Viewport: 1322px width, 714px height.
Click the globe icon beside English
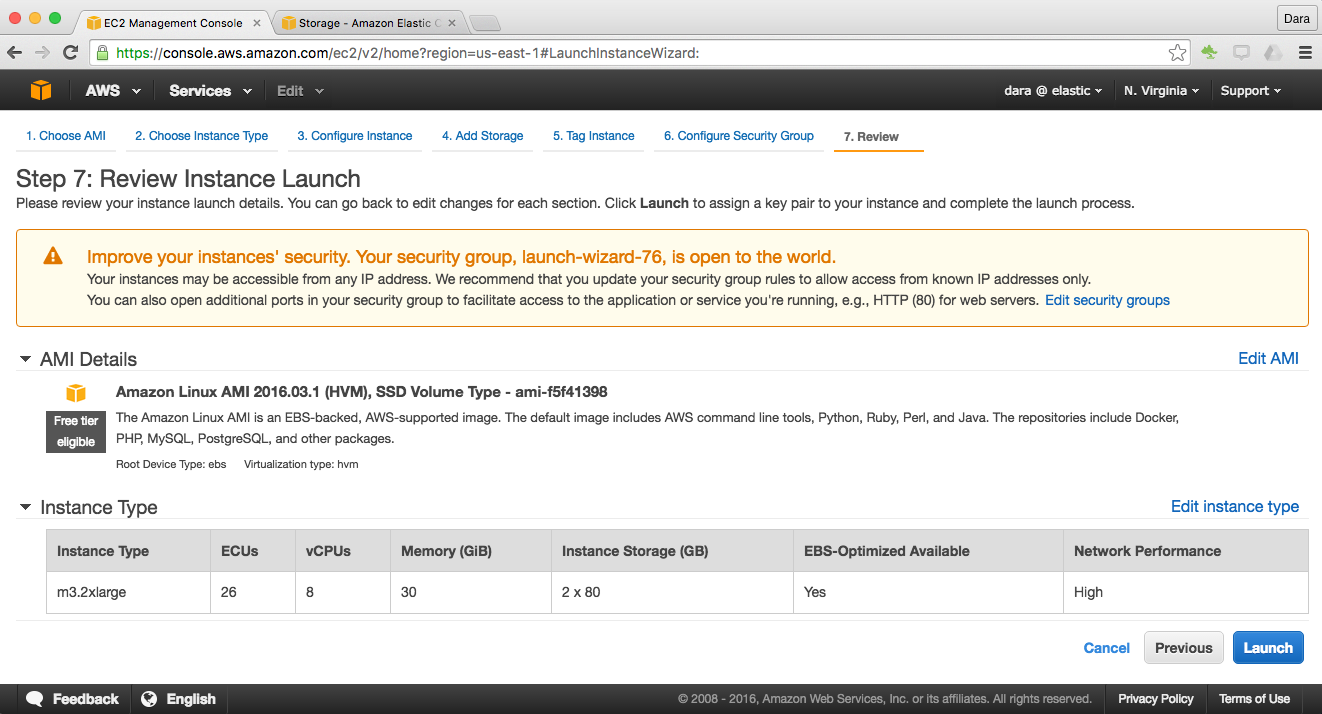tap(149, 699)
